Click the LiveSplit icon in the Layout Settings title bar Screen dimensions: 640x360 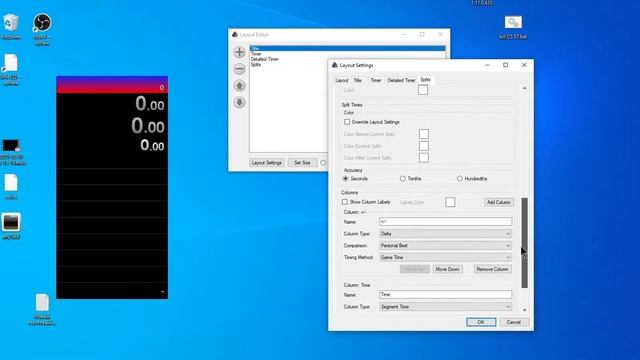[335, 65]
